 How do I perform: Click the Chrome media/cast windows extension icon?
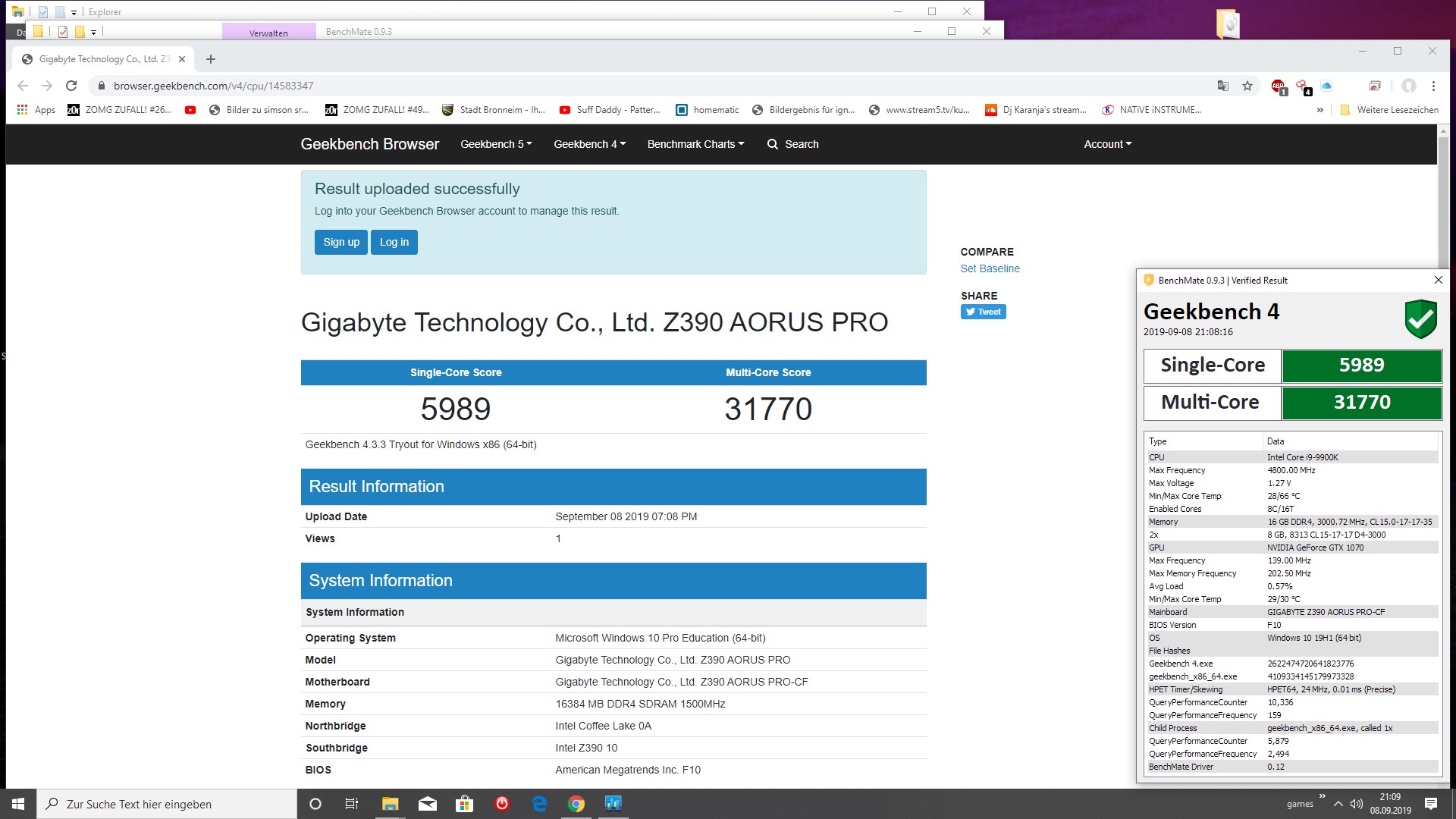(x=1374, y=86)
